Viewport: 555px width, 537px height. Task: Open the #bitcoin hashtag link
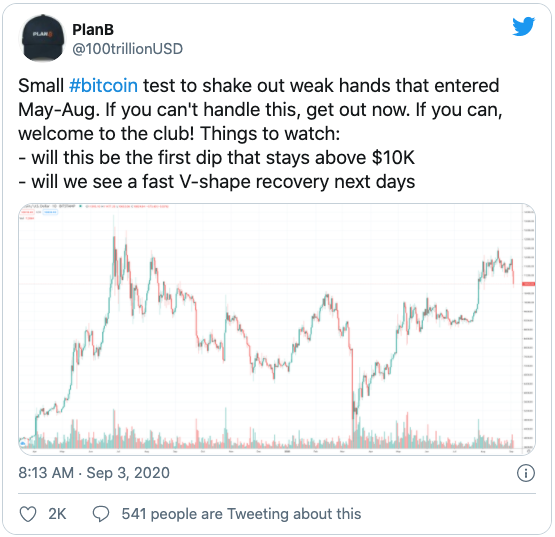click(103, 86)
